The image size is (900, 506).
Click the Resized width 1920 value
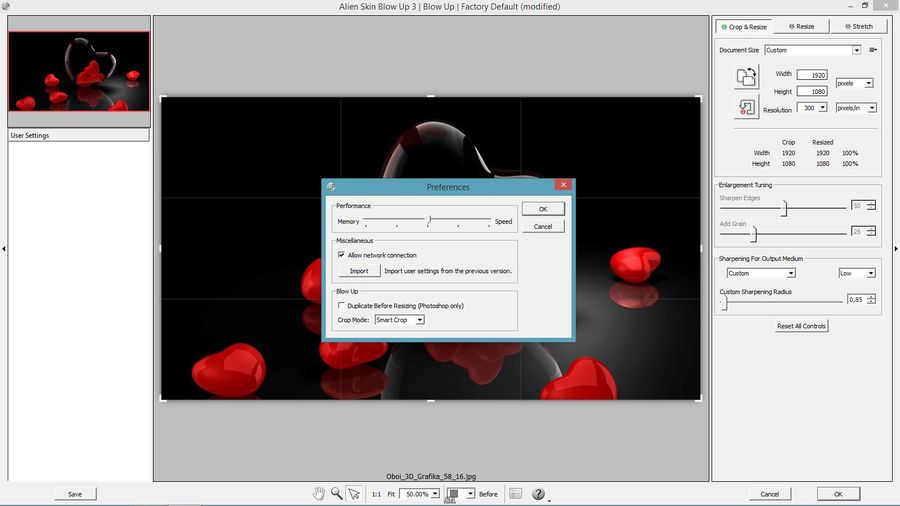coord(823,153)
